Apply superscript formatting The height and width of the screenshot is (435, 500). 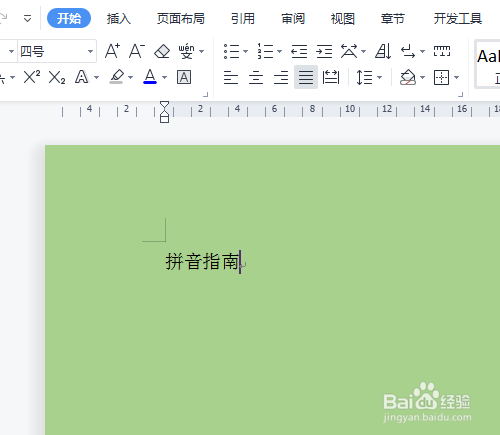tap(32, 77)
